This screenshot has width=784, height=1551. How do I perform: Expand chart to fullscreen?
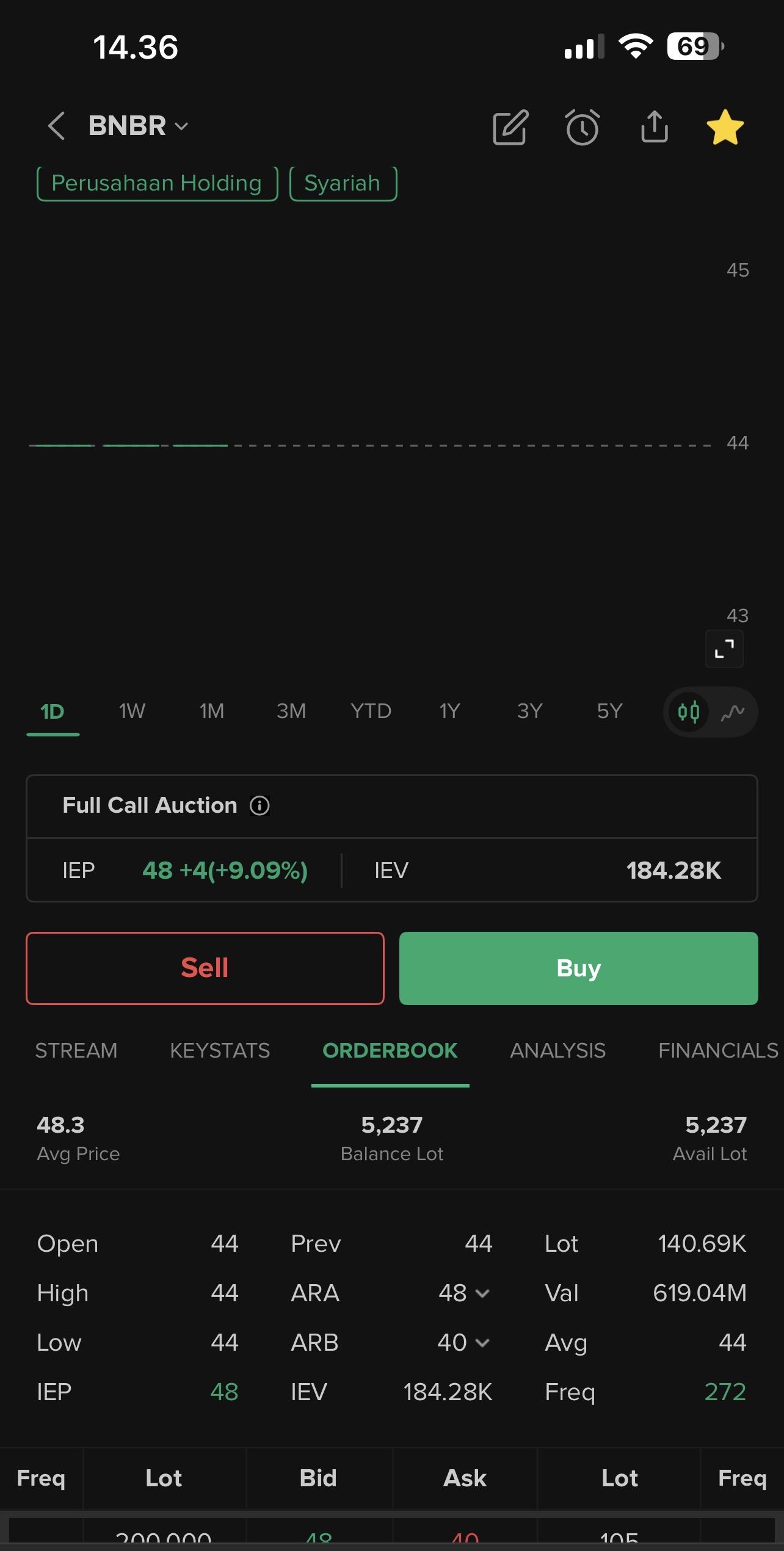[x=724, y=648]
